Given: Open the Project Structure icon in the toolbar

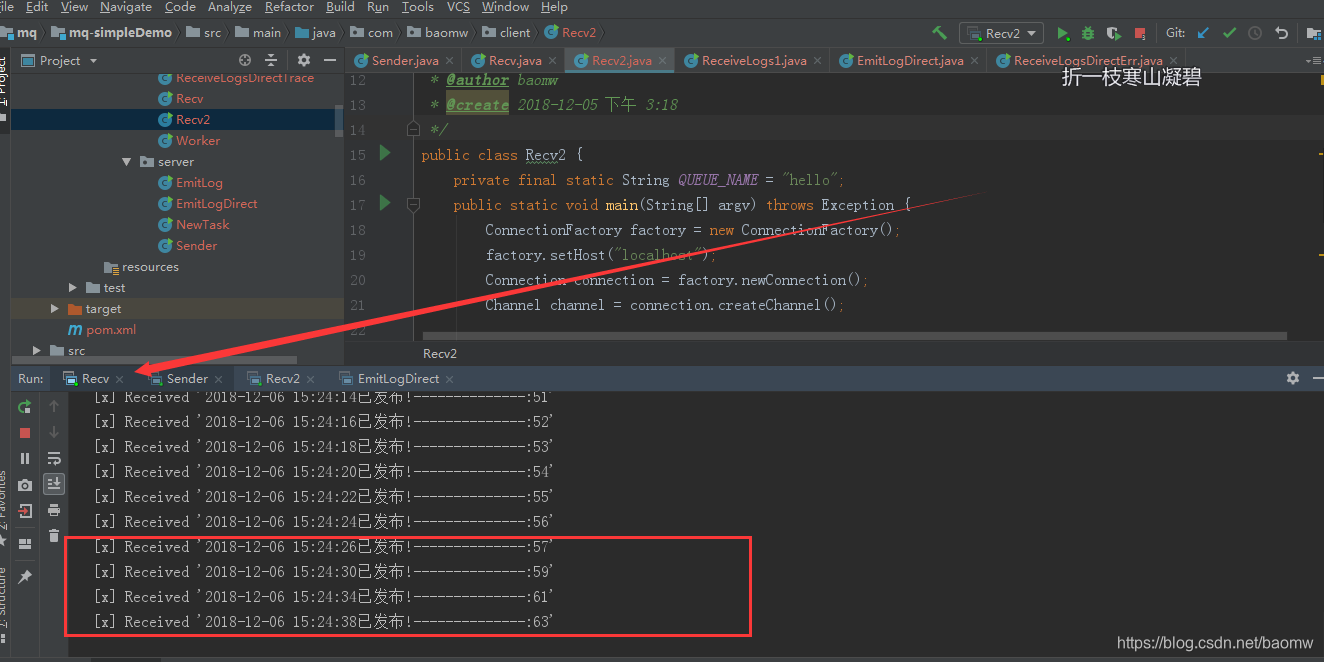Looking at the screenshot, I should [1316, 33].
